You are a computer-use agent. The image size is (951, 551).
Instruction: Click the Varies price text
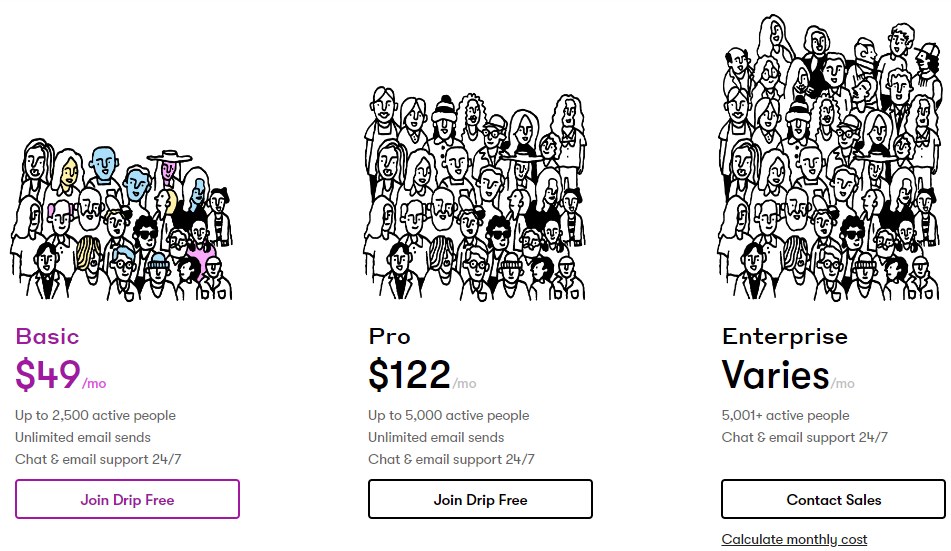click(x=775, y=375)
